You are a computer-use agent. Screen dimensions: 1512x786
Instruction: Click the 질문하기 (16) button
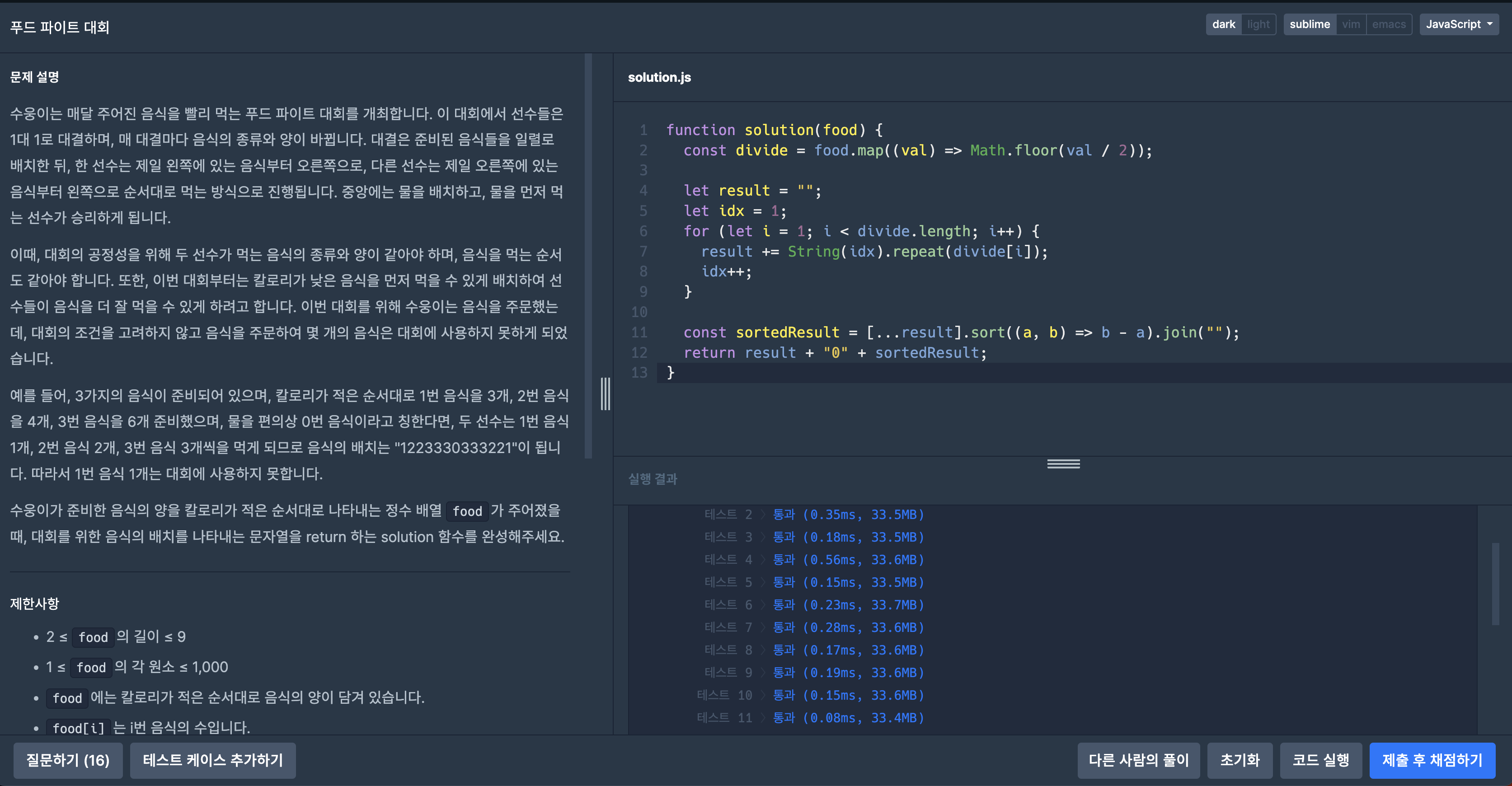pyautogui.click(x=68, y=760)
